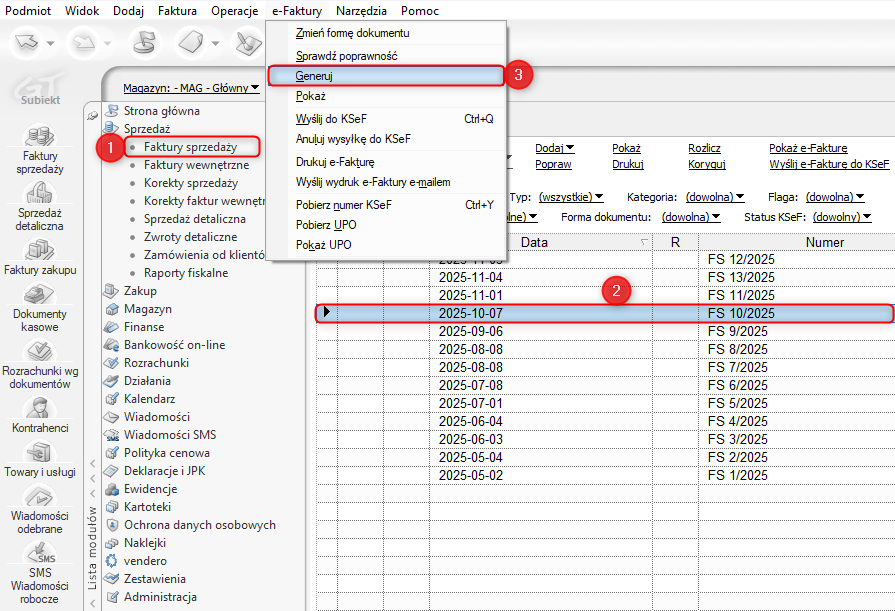The width and height of the screenshot is (895, 611).
Task: Select Generuj from e-Faktury menu
Action: (384, 75)
